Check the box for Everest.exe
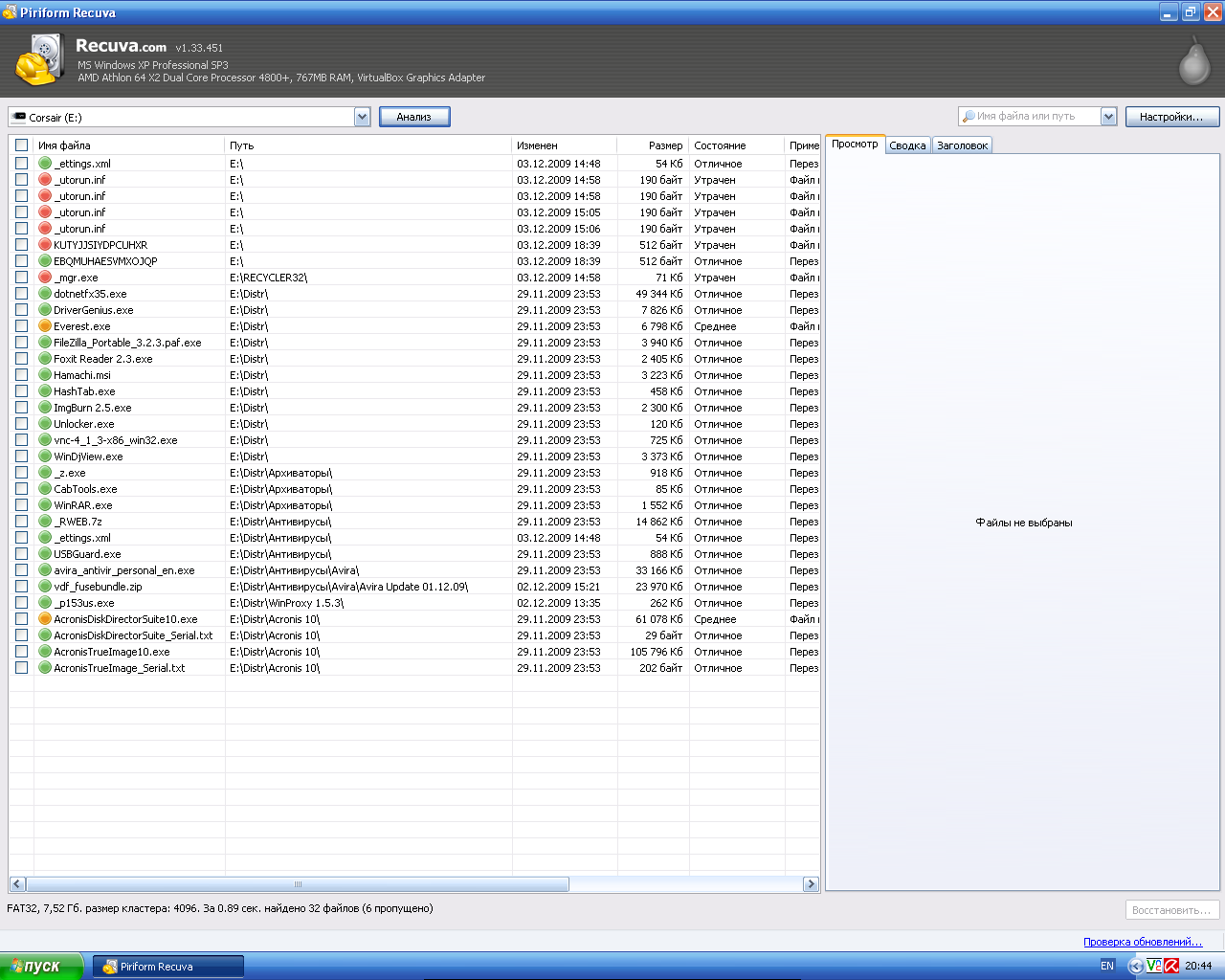Screen dimensions: 1225x980 pyautogui.click(x=21, y=326)
